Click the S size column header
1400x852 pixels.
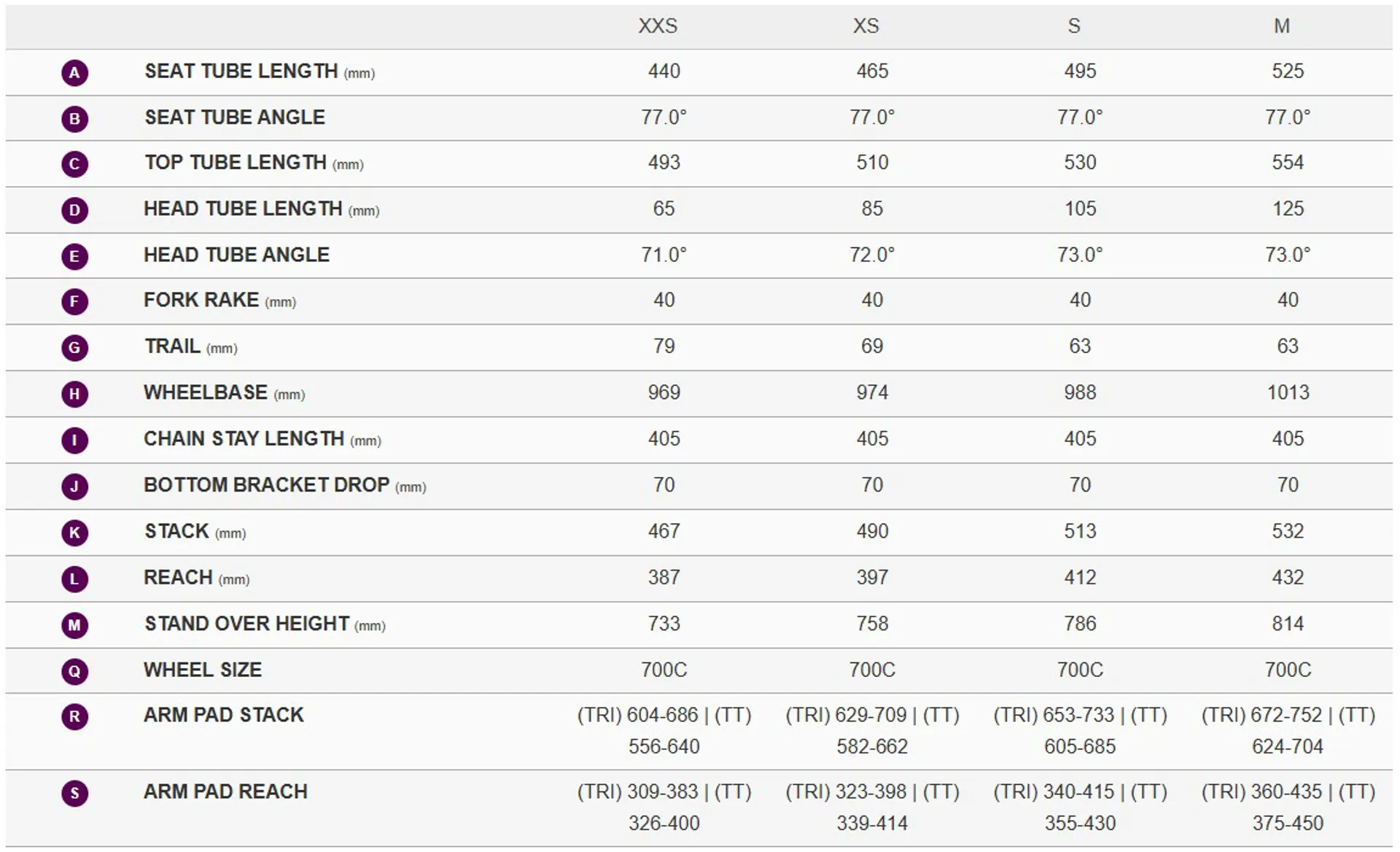[x=1074, y=26]
